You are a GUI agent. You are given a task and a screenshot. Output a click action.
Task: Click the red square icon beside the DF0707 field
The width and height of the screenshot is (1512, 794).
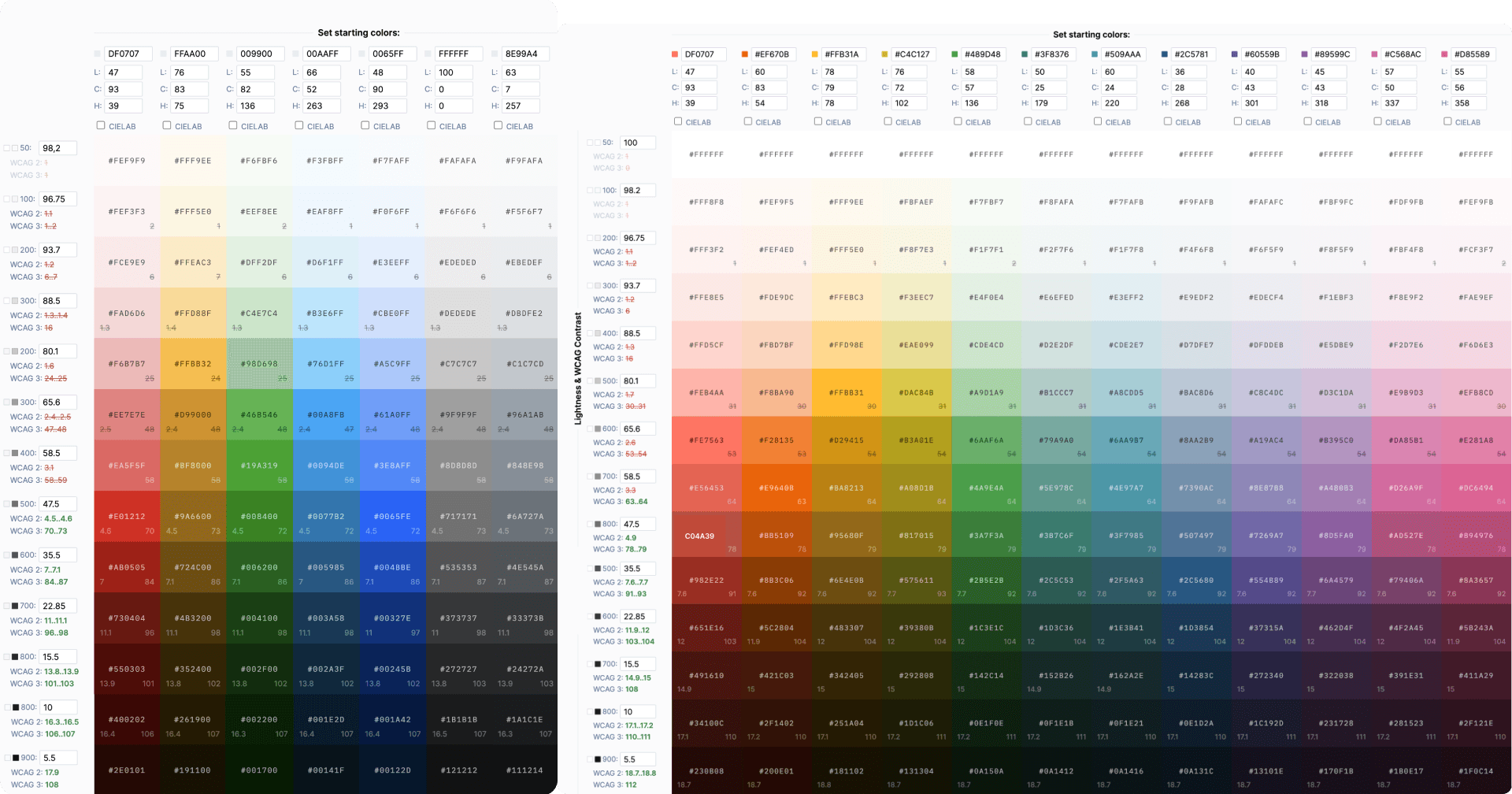coord(674,54)
